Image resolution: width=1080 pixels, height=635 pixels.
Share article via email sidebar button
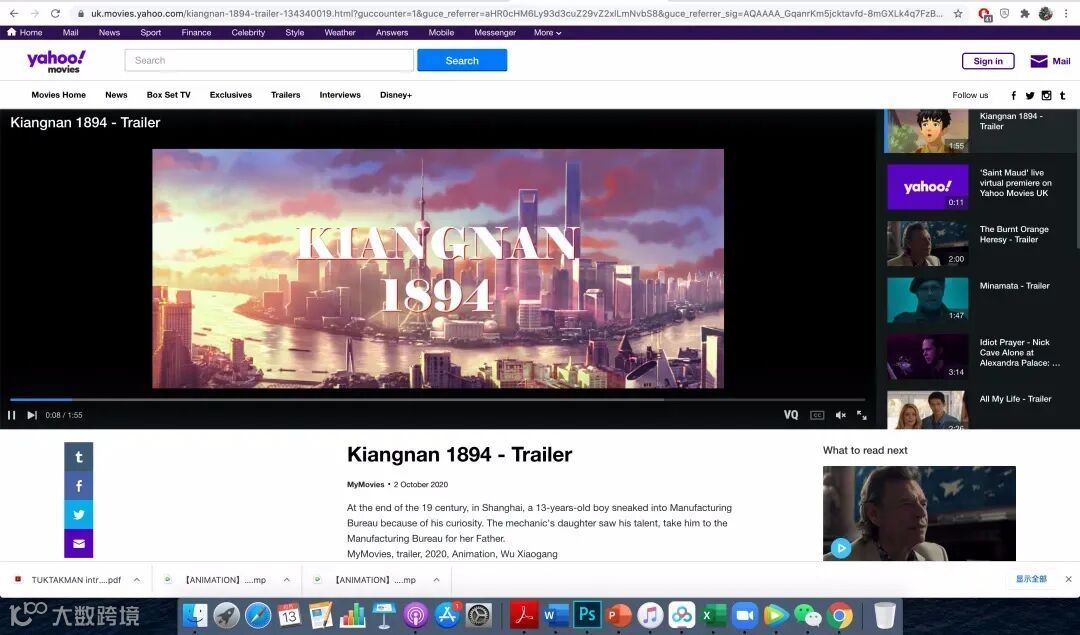coord(79,543)
